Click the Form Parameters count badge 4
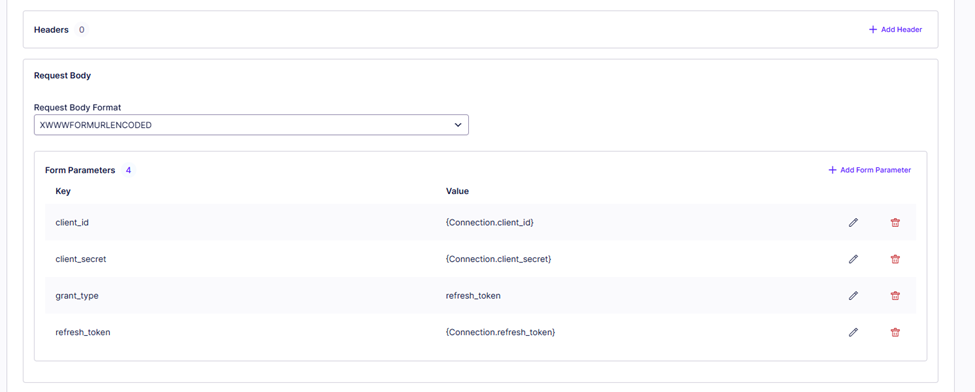 click(x=128, y=170)
